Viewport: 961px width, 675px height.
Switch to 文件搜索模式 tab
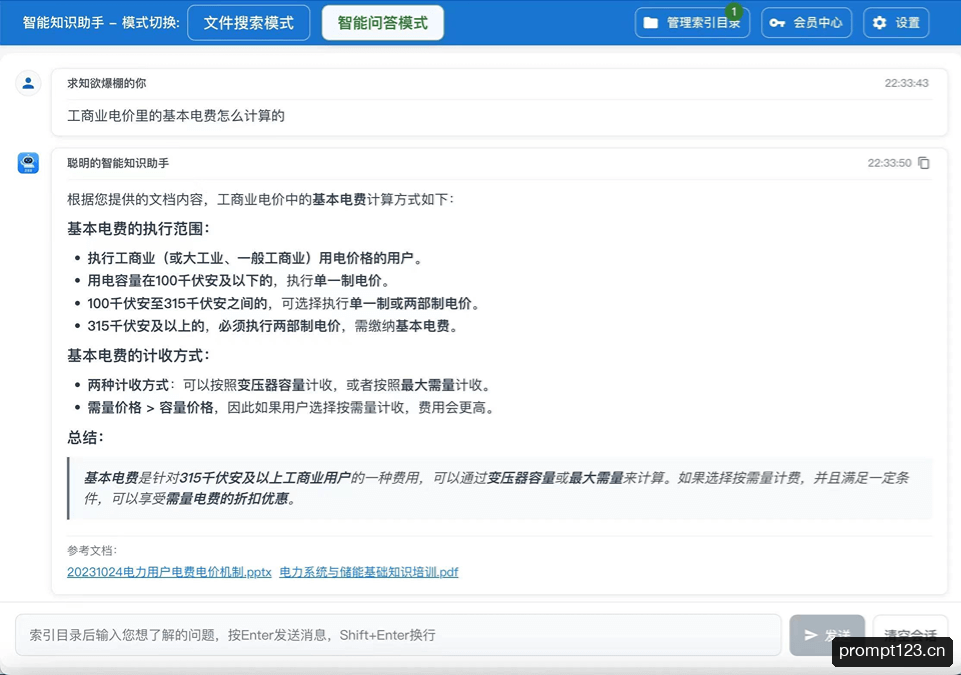pos(248,23)
